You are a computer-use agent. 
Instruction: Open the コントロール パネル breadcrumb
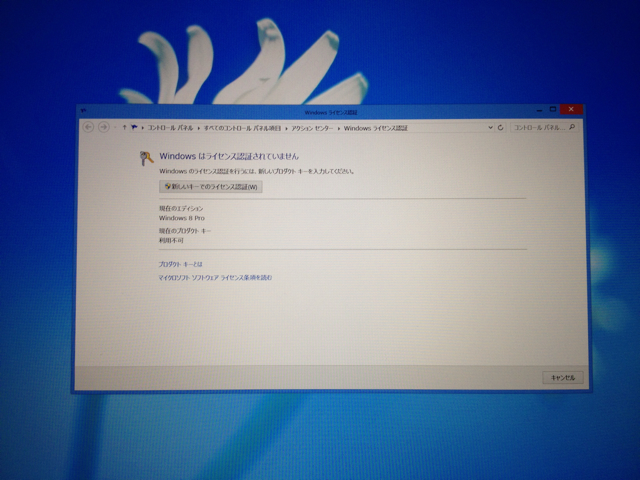(170, 128)
